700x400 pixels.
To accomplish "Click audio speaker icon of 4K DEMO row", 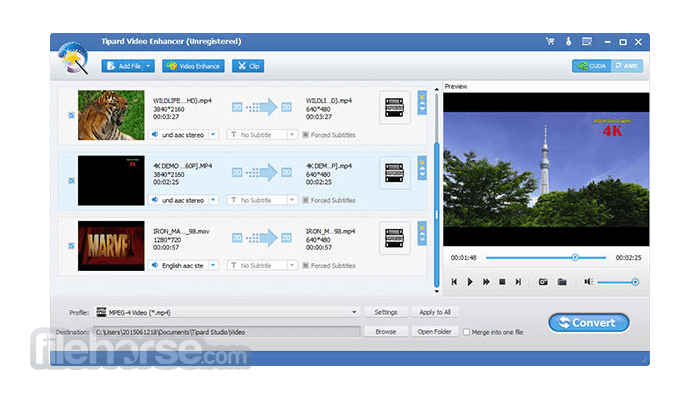I will pos(155,200).
